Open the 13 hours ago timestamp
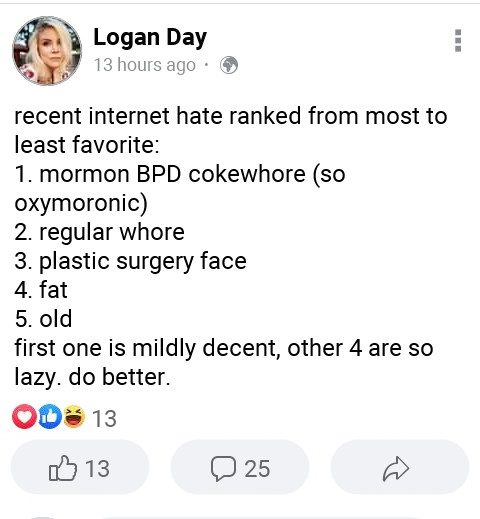Screen dimensions: 480x519 [x=145, y=65]
